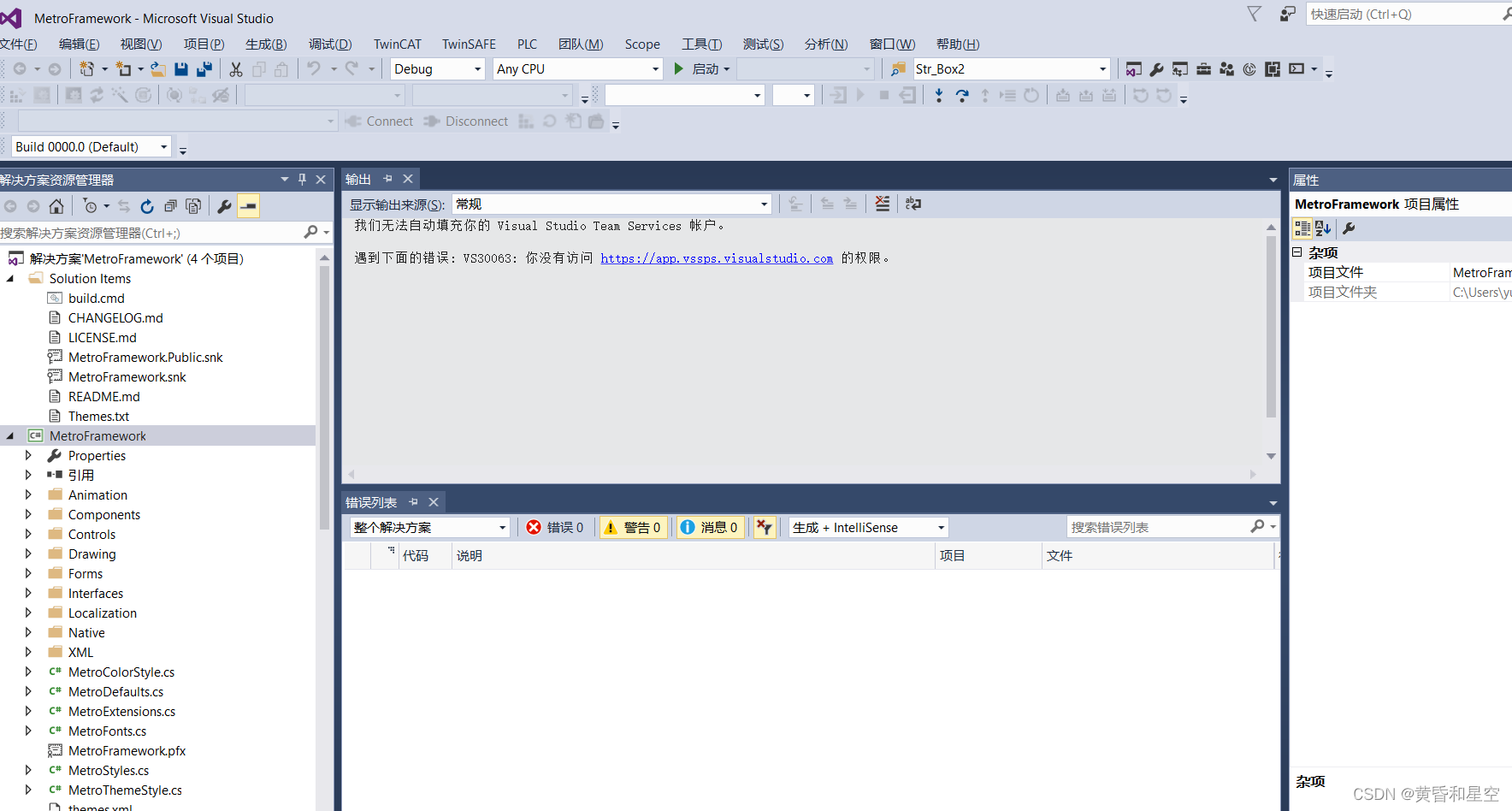The height and width of the screenshot is (811, 1512).
Task: Click the Open File folder icon
Action: (x=158, y=69)
